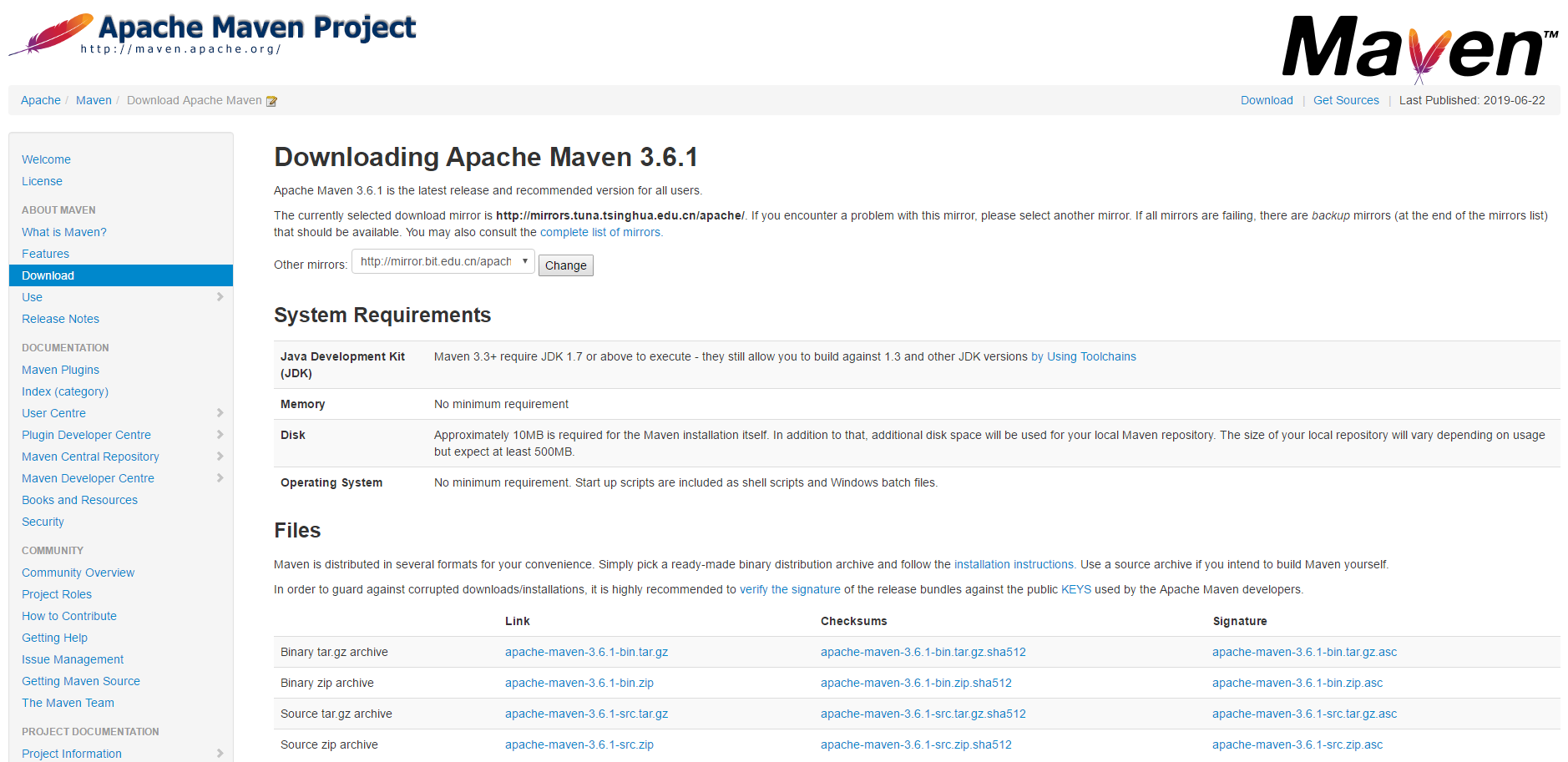Select the active Download sidebar item

point(121,275)
